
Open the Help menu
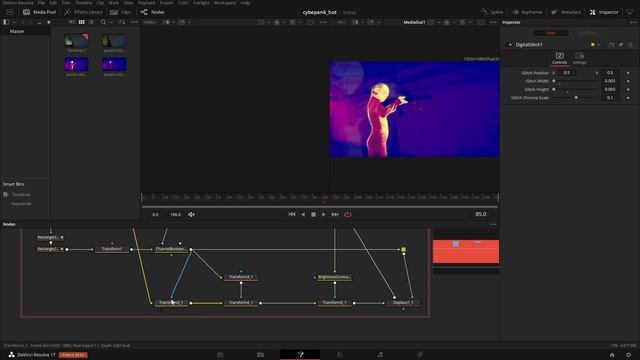[245, 3]
